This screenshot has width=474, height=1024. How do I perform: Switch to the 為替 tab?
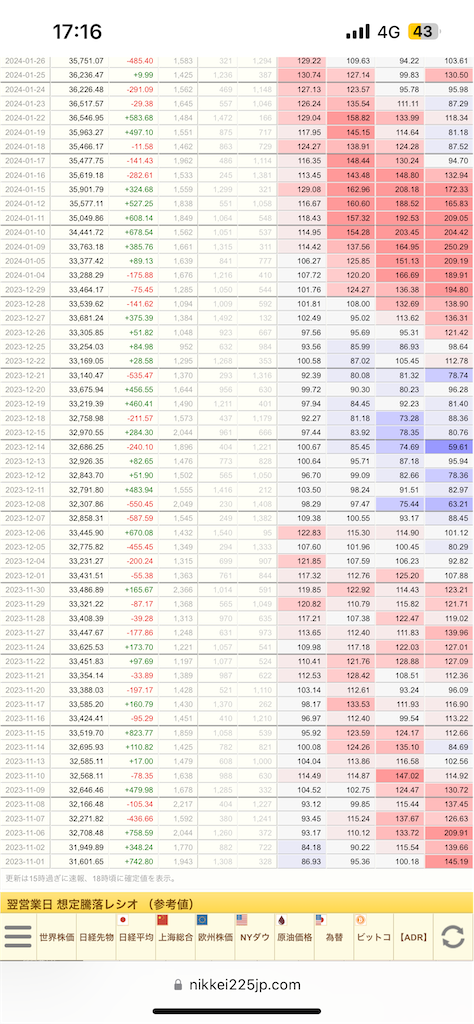[334, 937]
